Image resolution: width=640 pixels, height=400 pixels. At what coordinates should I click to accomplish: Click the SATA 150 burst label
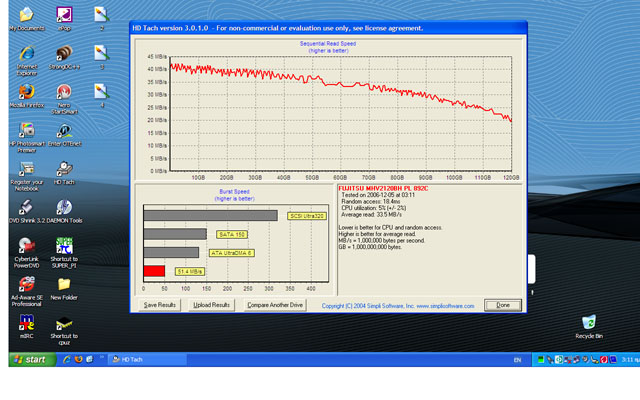click(x=232, y=234)
